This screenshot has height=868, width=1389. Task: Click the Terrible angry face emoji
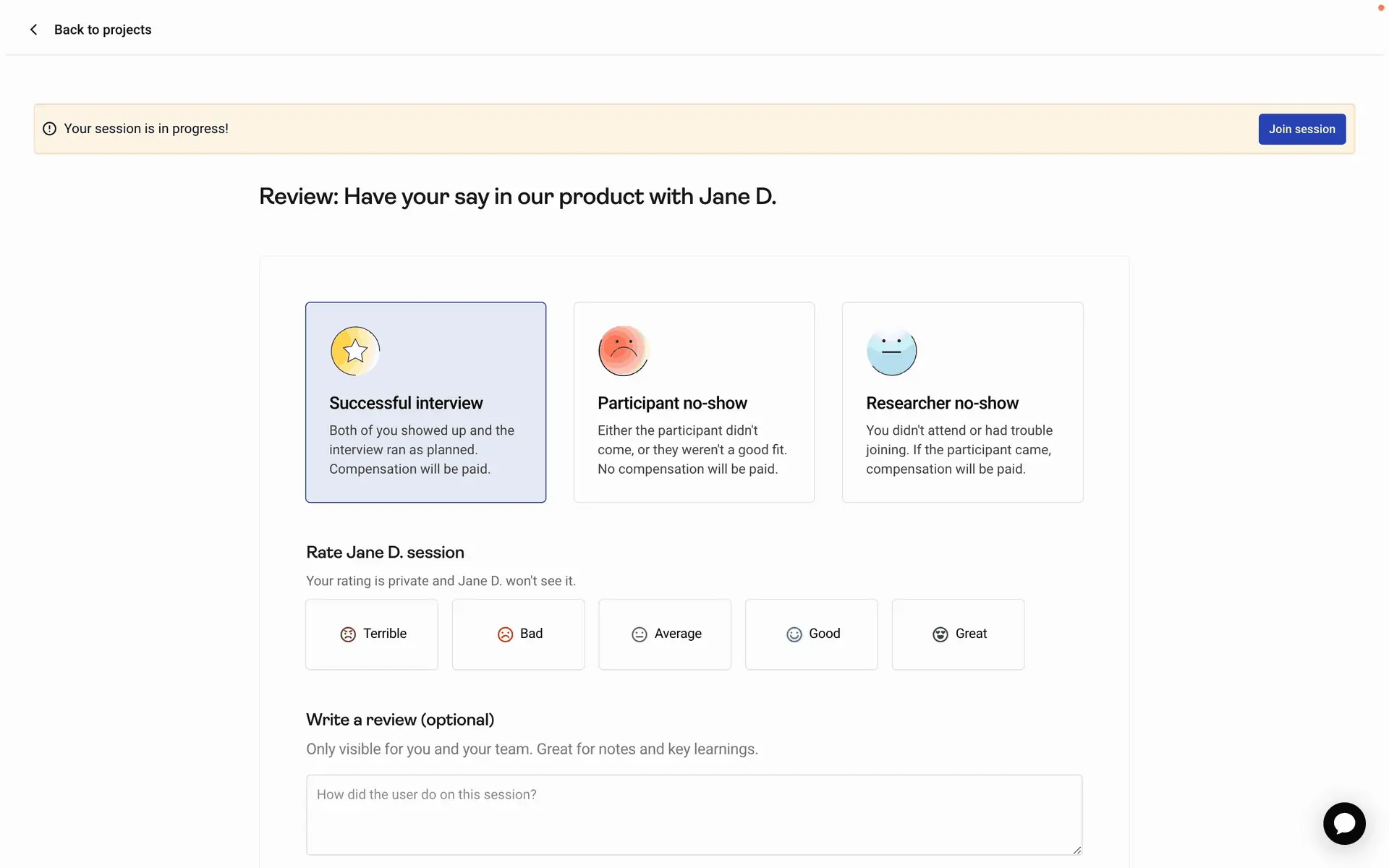(348, 634)
